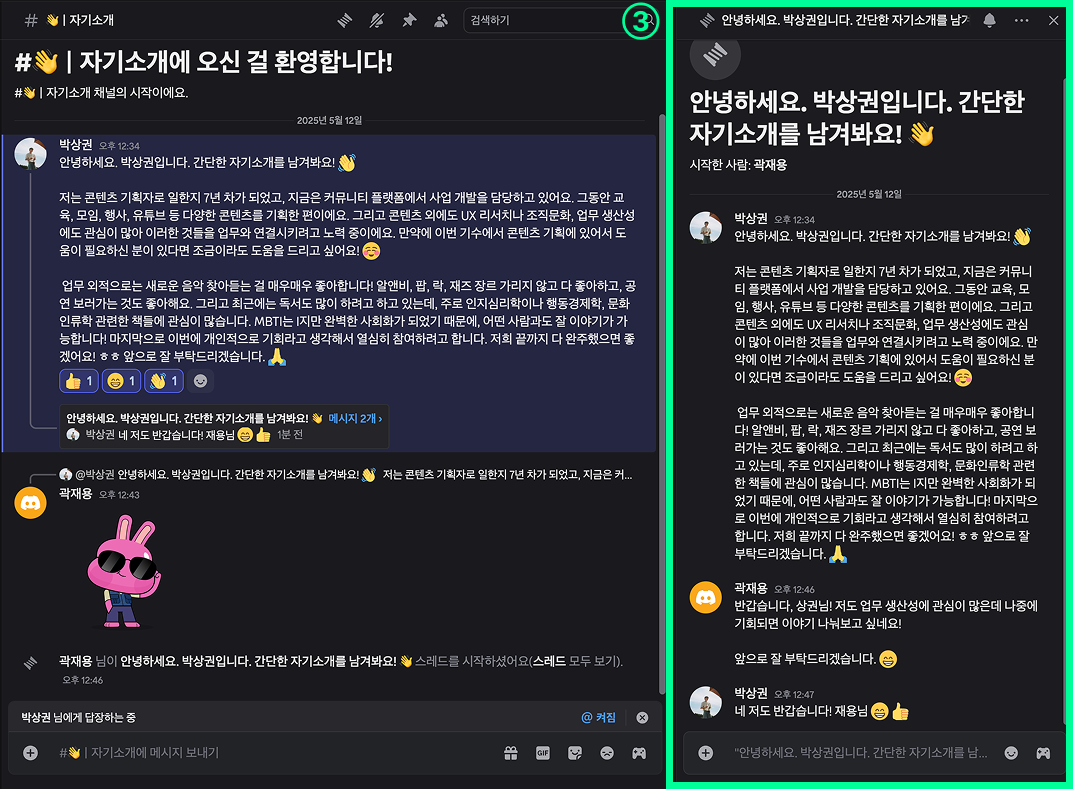The width and height of the screenshot is (1073, 789).
Task: Open plus attachment menu in channel input
Action: (x=31, y=753)
